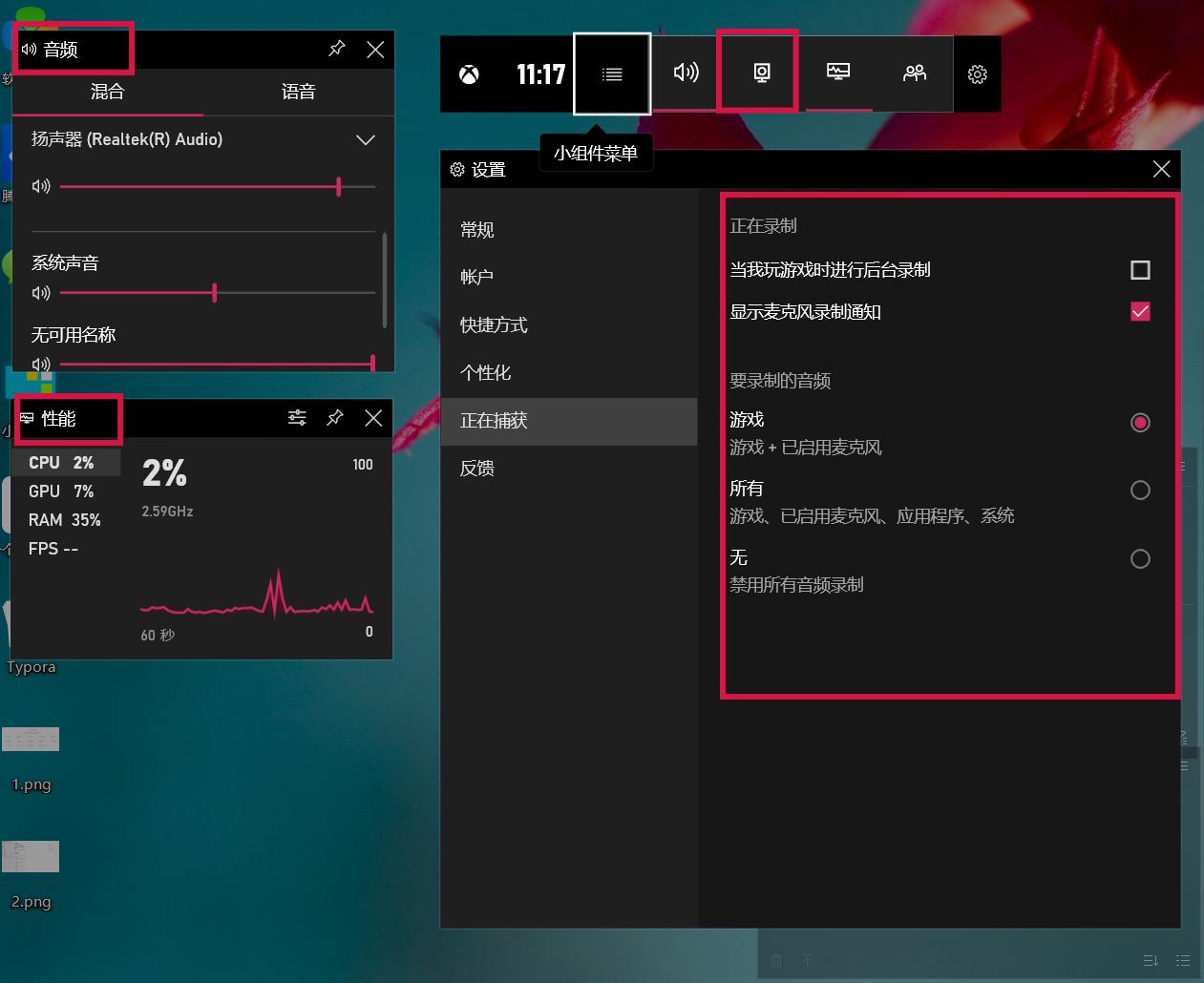Open the Audio widget from the toolbar

coord(684,73)
